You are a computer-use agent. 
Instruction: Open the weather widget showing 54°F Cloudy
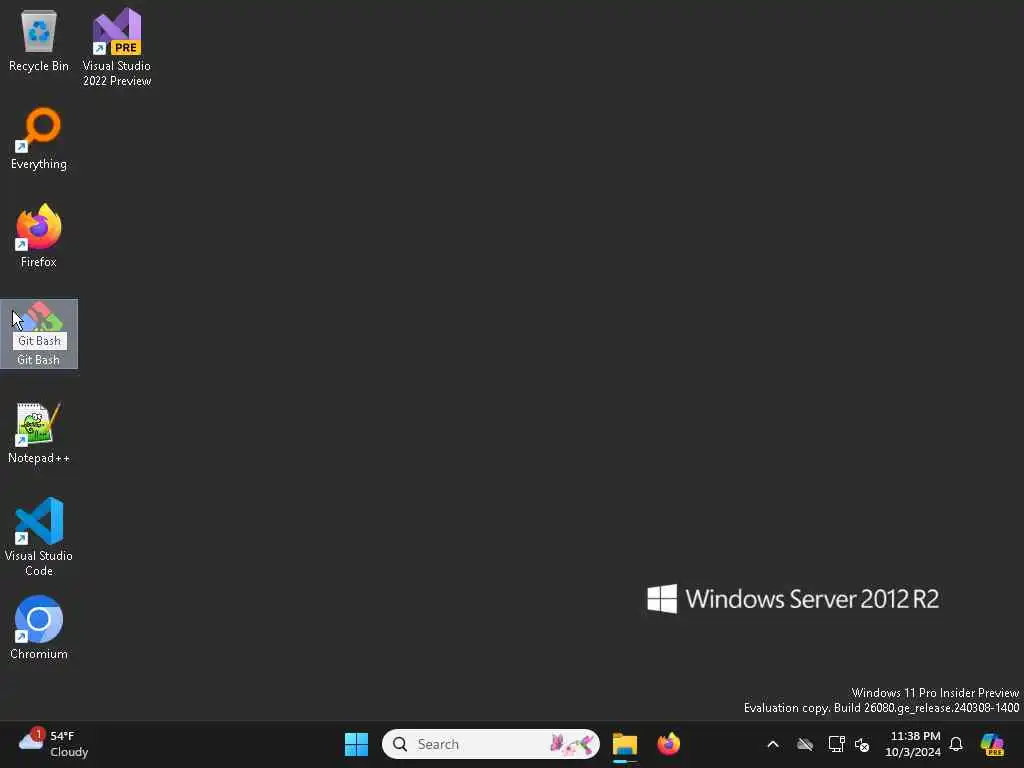[54, 744]
